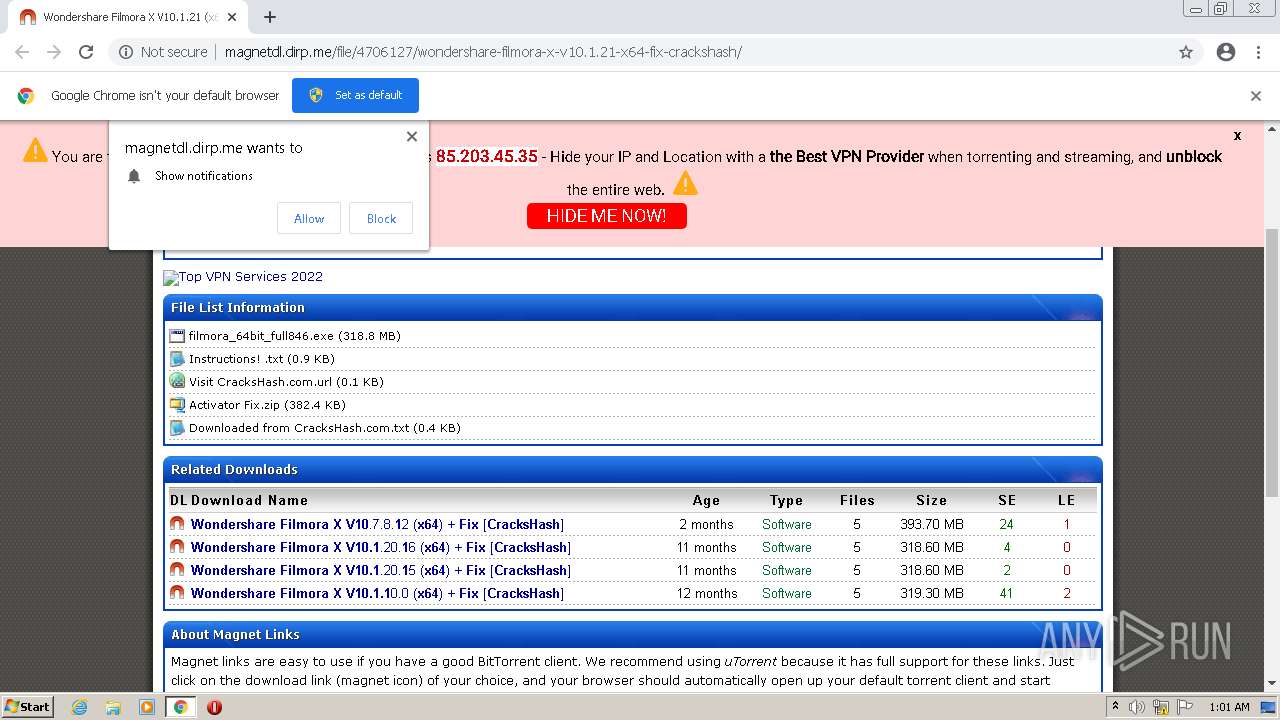The height and width of the screenshot is (720, 1280).
Task: Open the Windows Start menu
Action: (27, 706)
